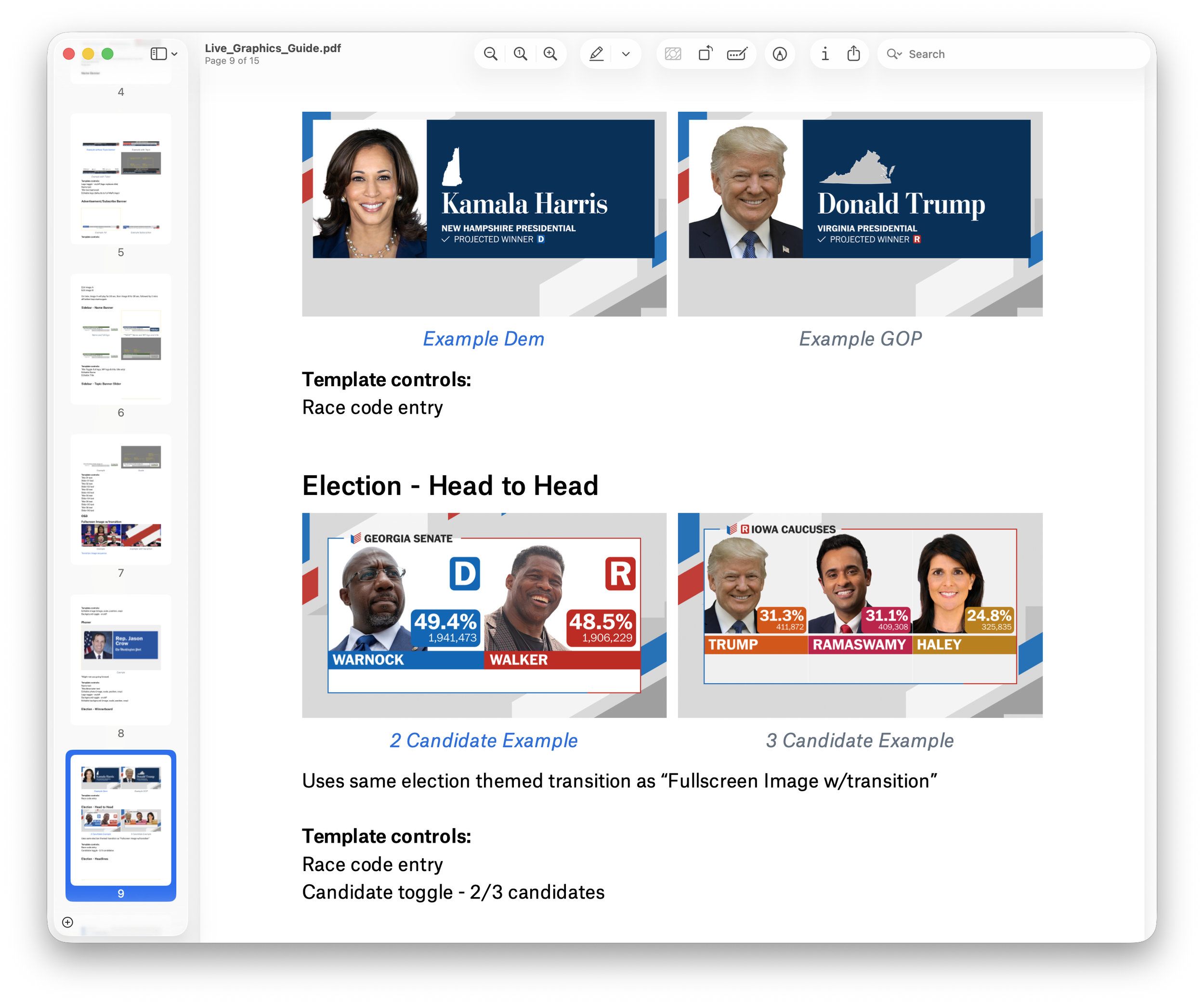Click the rotate page icon
The image size is (1204, 1005).
[705, 54]
